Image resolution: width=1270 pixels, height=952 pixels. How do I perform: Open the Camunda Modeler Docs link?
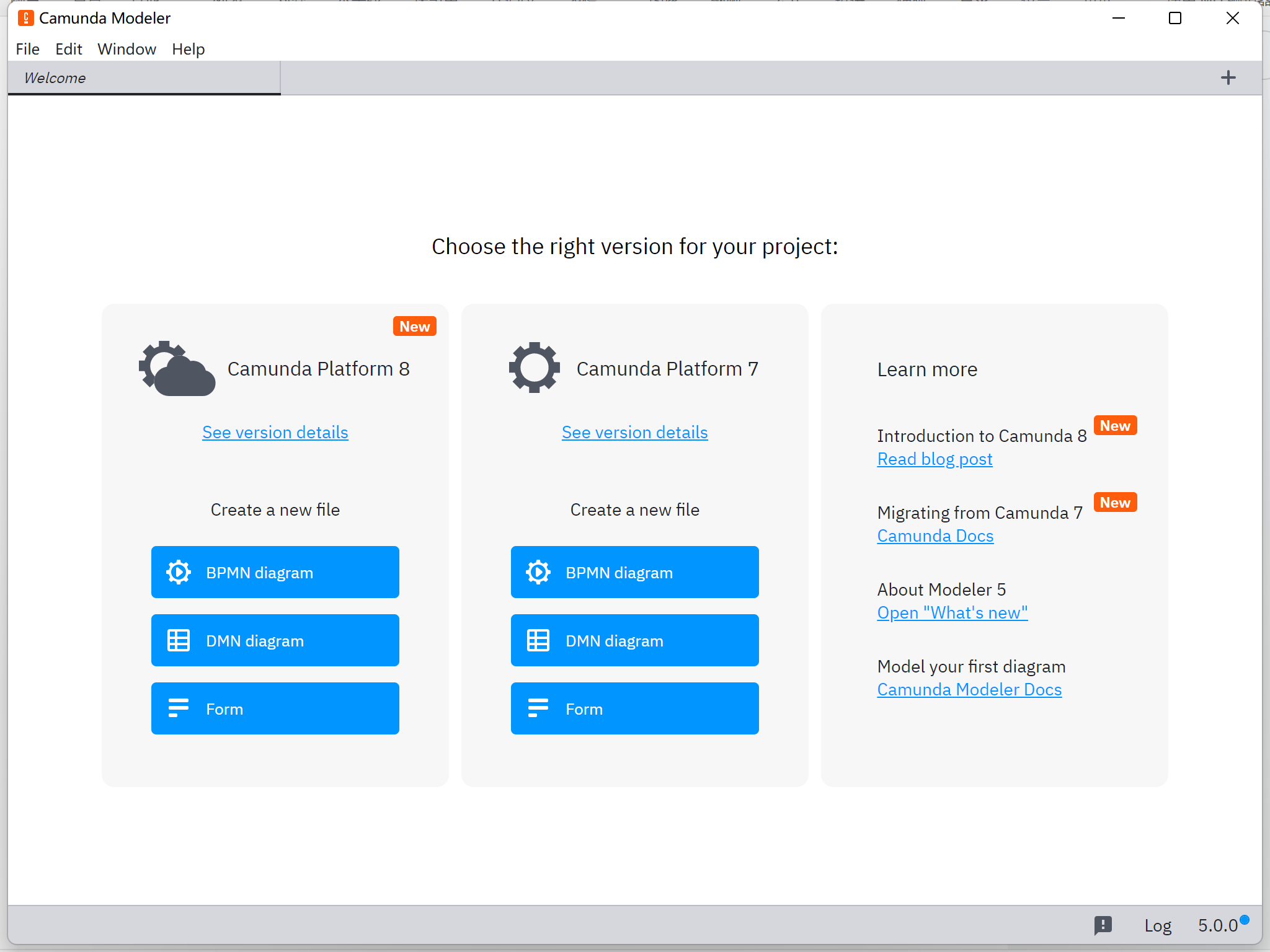point(969,689)
